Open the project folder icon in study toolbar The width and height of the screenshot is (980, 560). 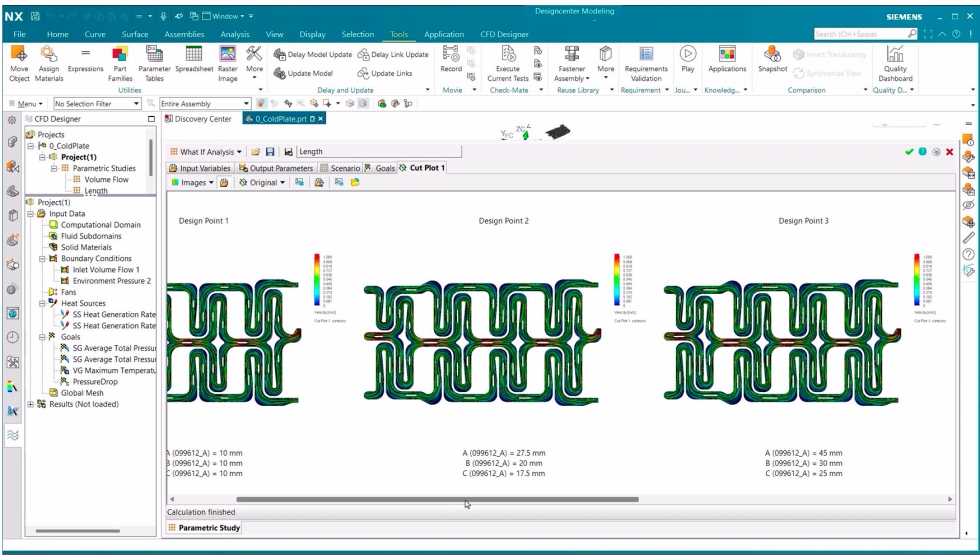[256, 152]
